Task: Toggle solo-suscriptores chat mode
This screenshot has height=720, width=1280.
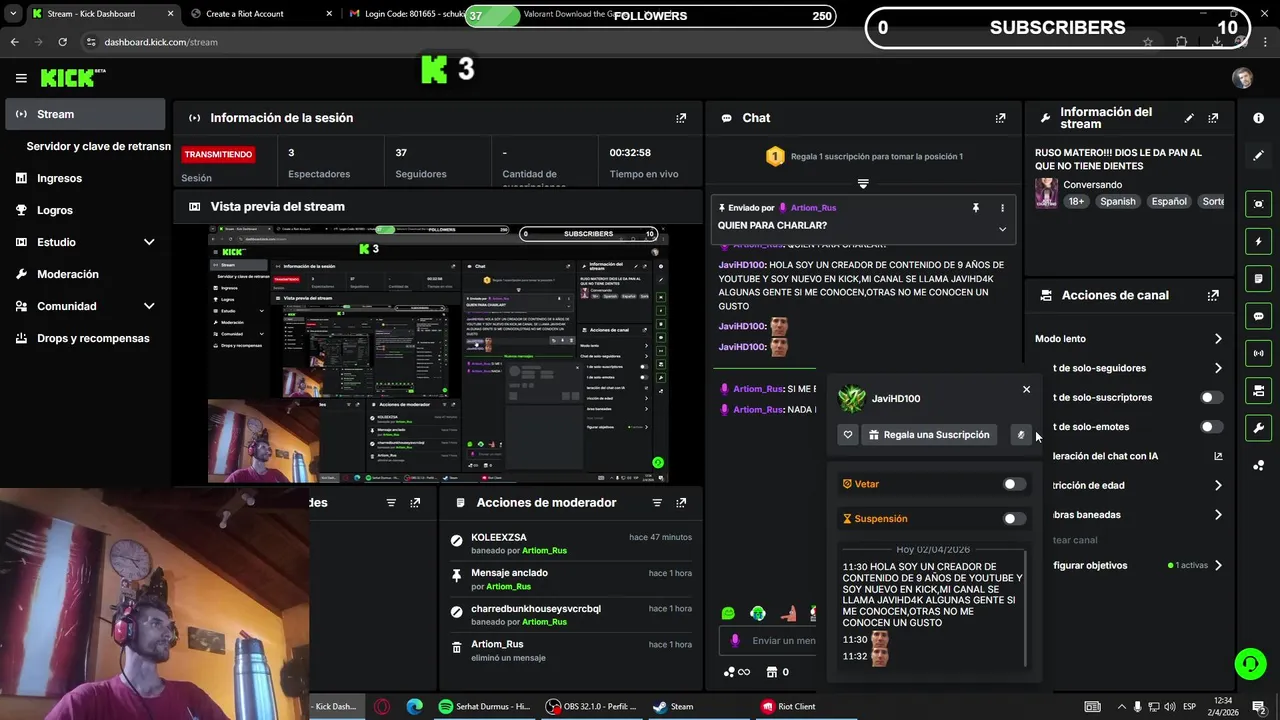Action: [x=1211, y=398]
